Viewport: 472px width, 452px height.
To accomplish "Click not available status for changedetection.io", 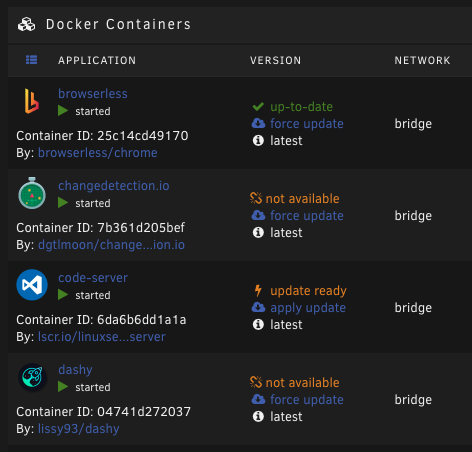I will (x=302, y=199).
